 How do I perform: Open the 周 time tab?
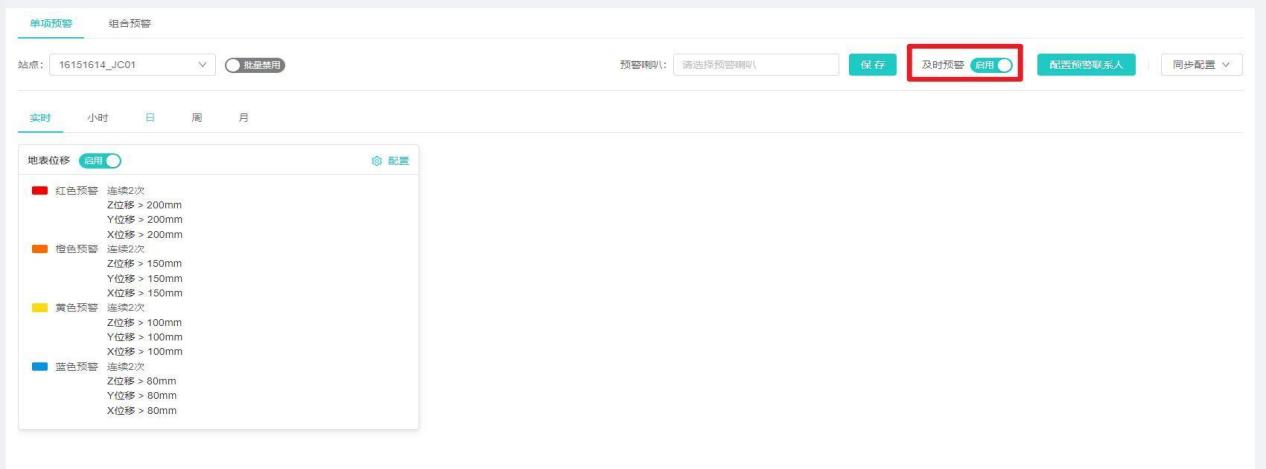pyautogui.click(x=197, y=117)
